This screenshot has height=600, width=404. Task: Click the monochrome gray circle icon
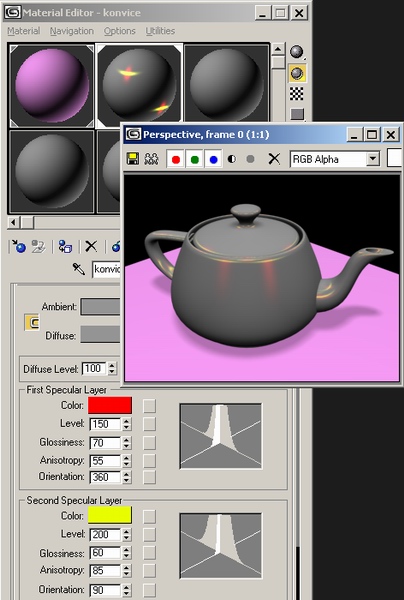250,159
